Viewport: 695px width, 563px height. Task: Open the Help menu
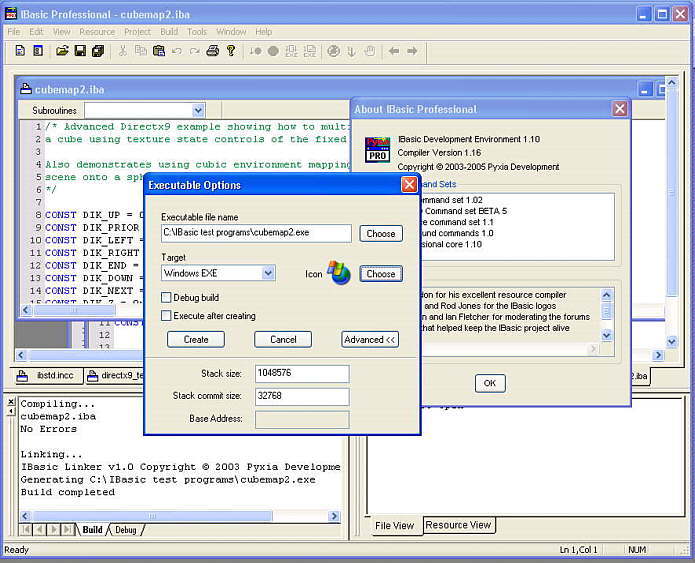[x=263, y=31]
